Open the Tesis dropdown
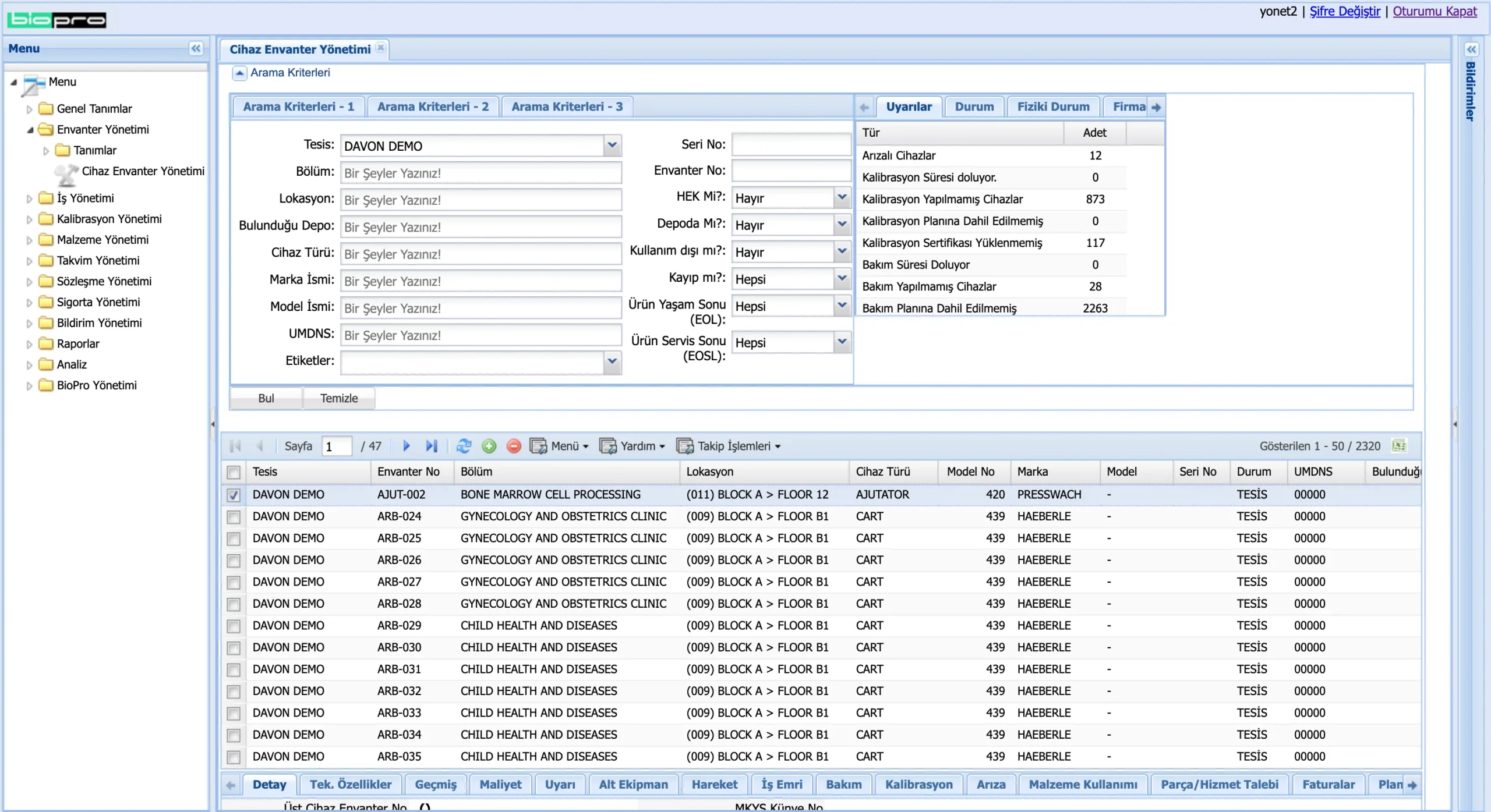1491x812 pixels. 612,146
